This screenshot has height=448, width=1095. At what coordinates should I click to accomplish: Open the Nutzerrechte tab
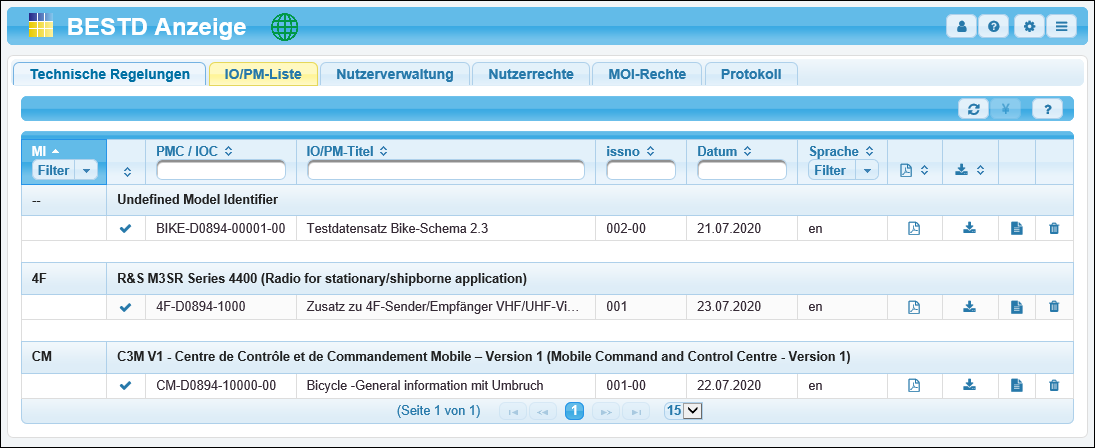coord(531,74)
